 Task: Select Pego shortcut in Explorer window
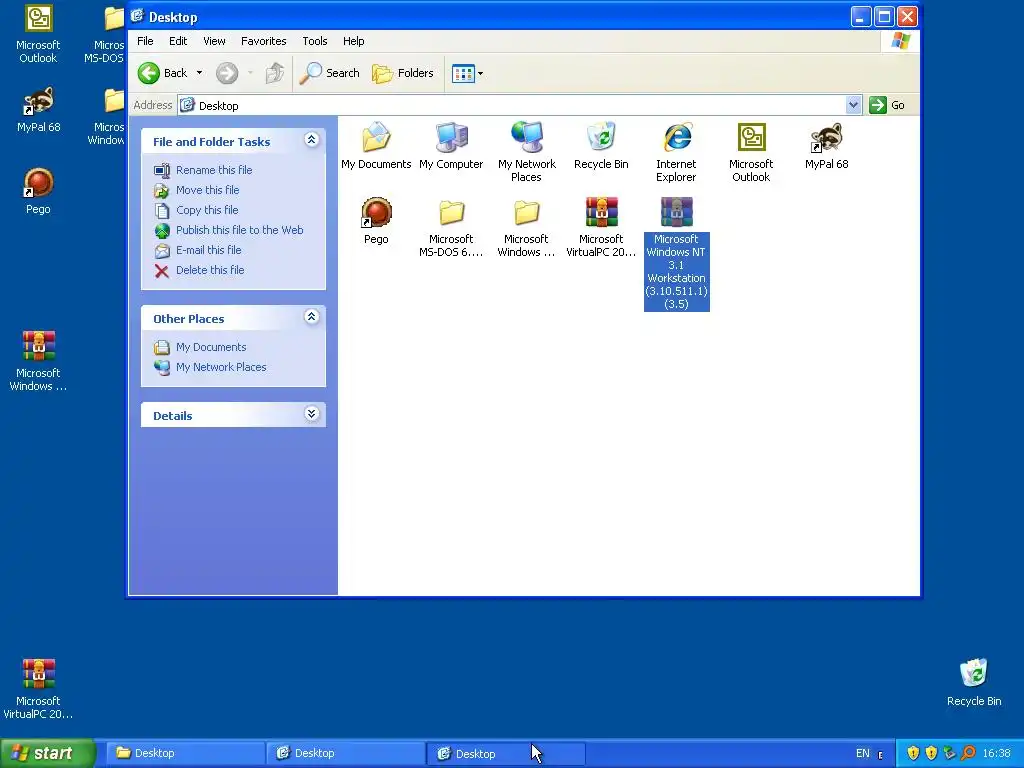click(376, 213)
